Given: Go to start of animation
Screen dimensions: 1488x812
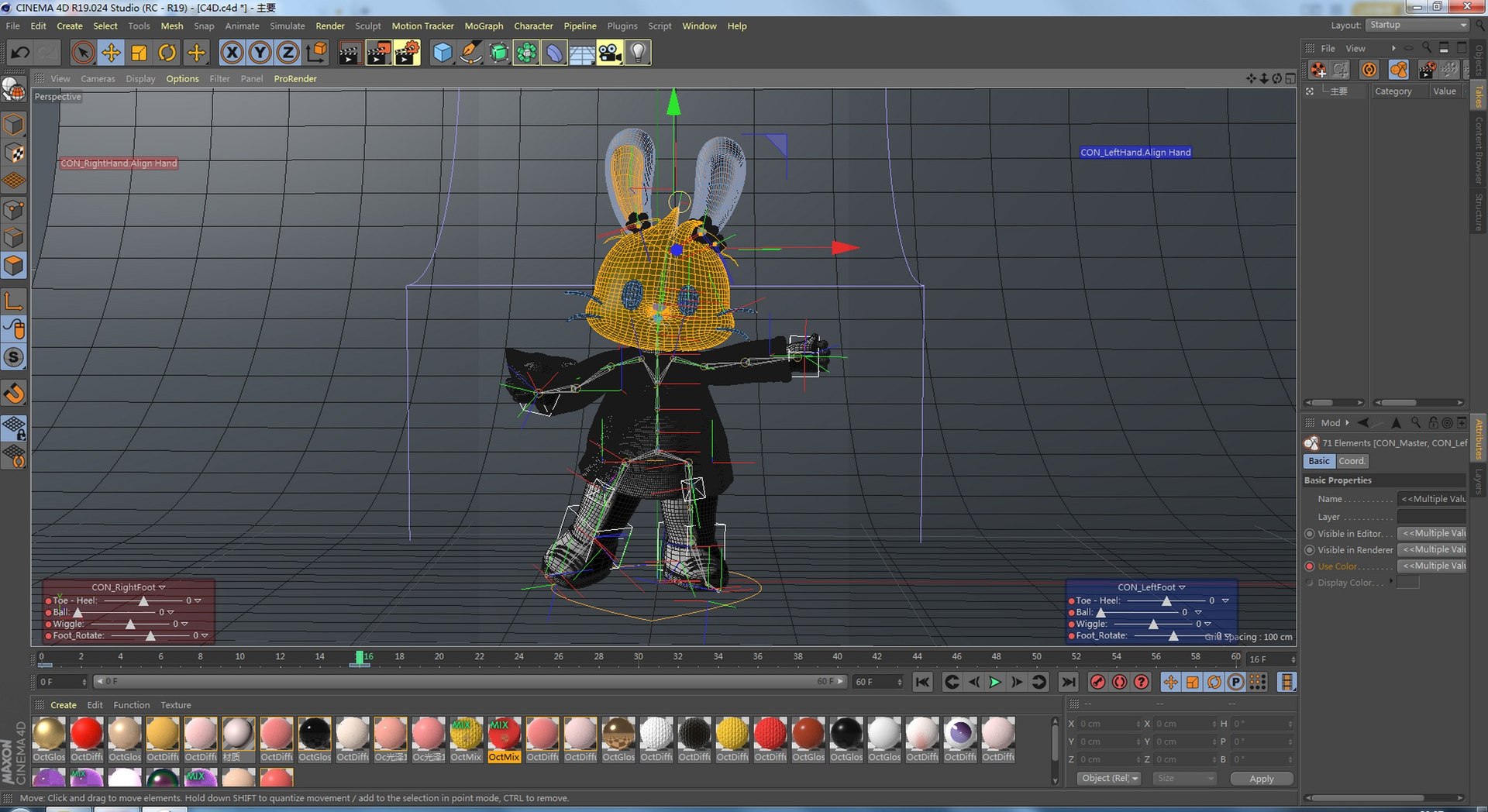Looking at the screenshot, I should pos(922,682).
